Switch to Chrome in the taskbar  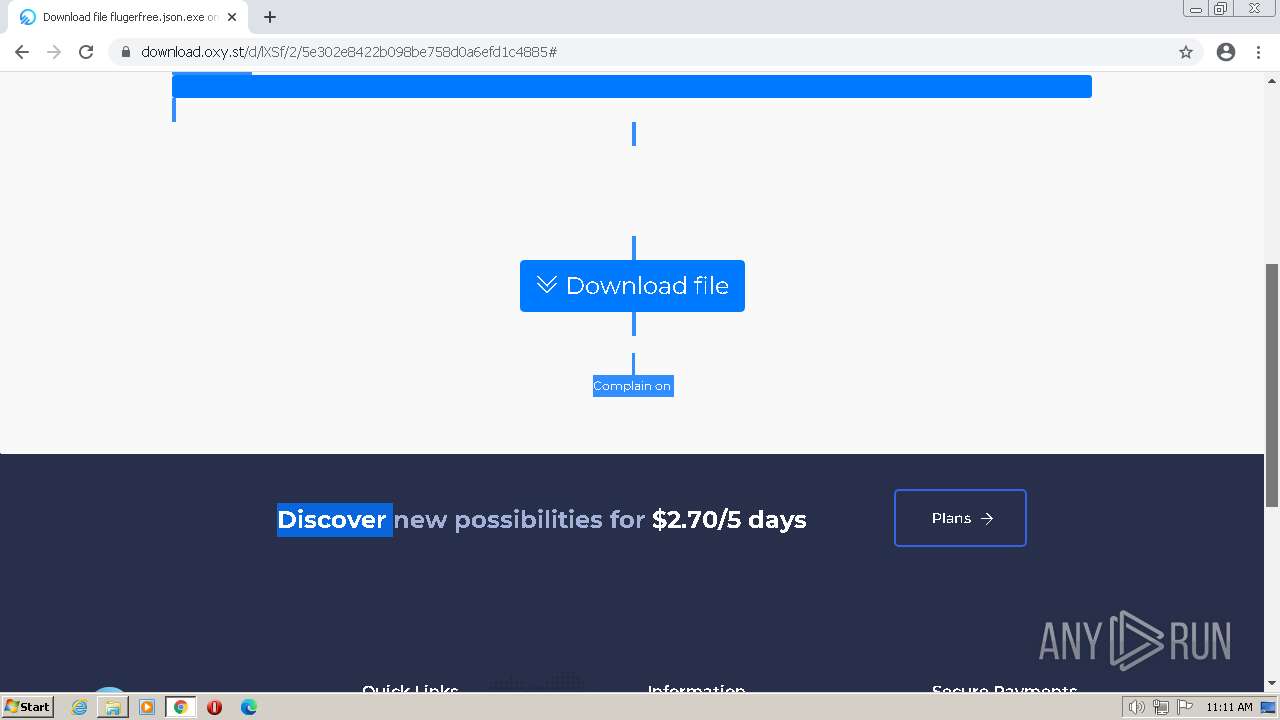[x=181, y=707]
